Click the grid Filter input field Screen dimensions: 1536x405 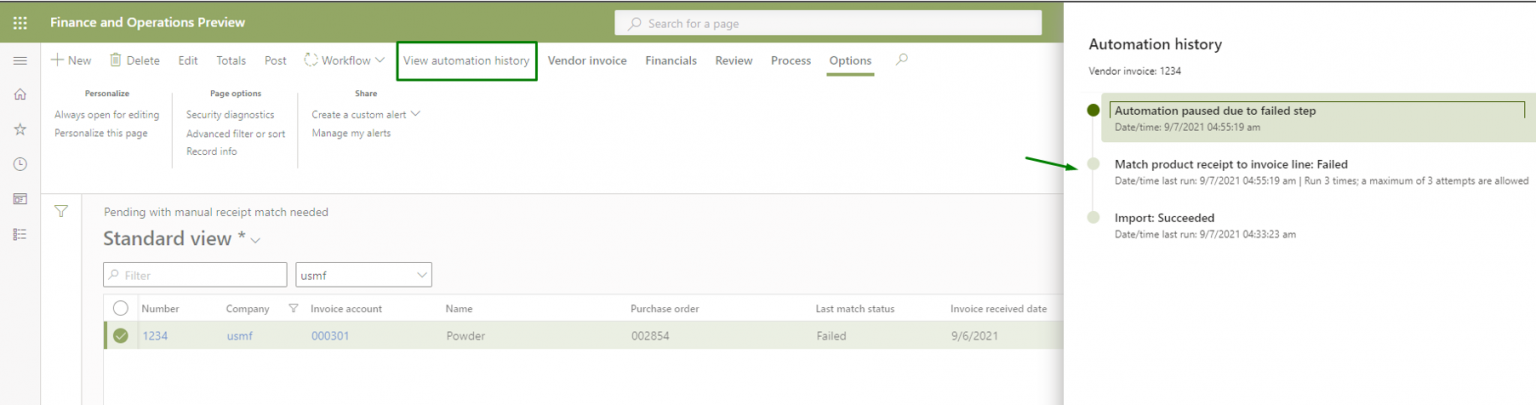(x=195, y=275)
